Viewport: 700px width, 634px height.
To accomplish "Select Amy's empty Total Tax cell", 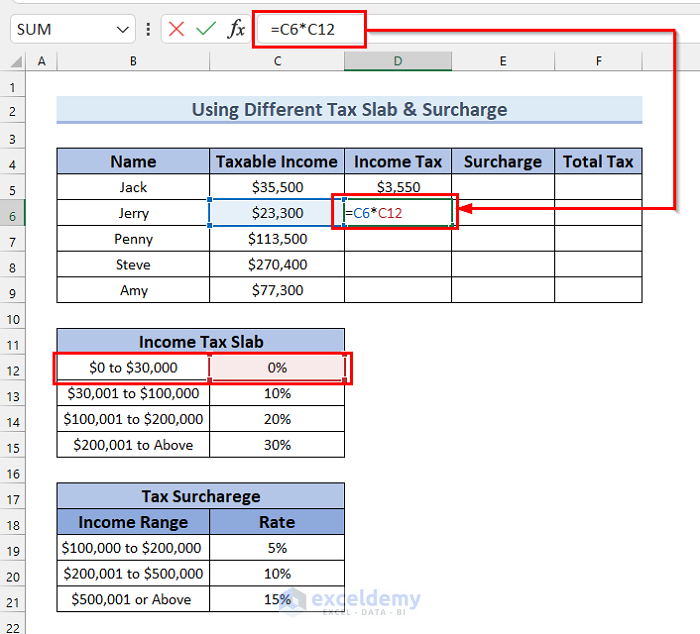I will click(598, 290).
